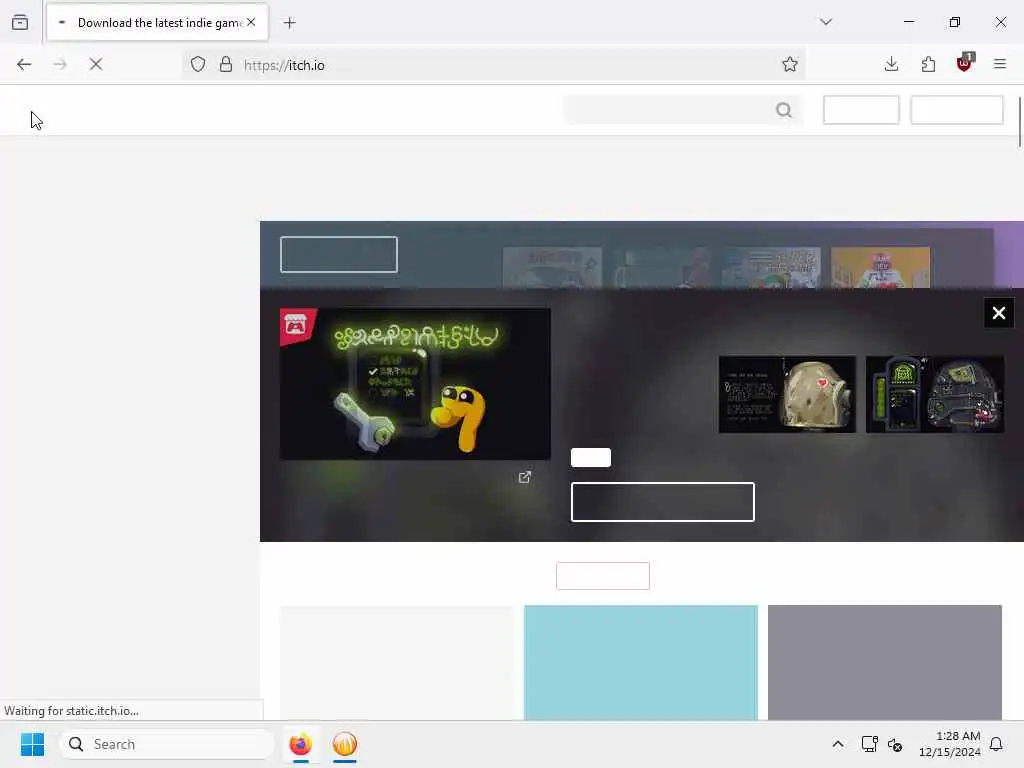
Task: View the screenshot with the green machine
Action: click(935, 394)
